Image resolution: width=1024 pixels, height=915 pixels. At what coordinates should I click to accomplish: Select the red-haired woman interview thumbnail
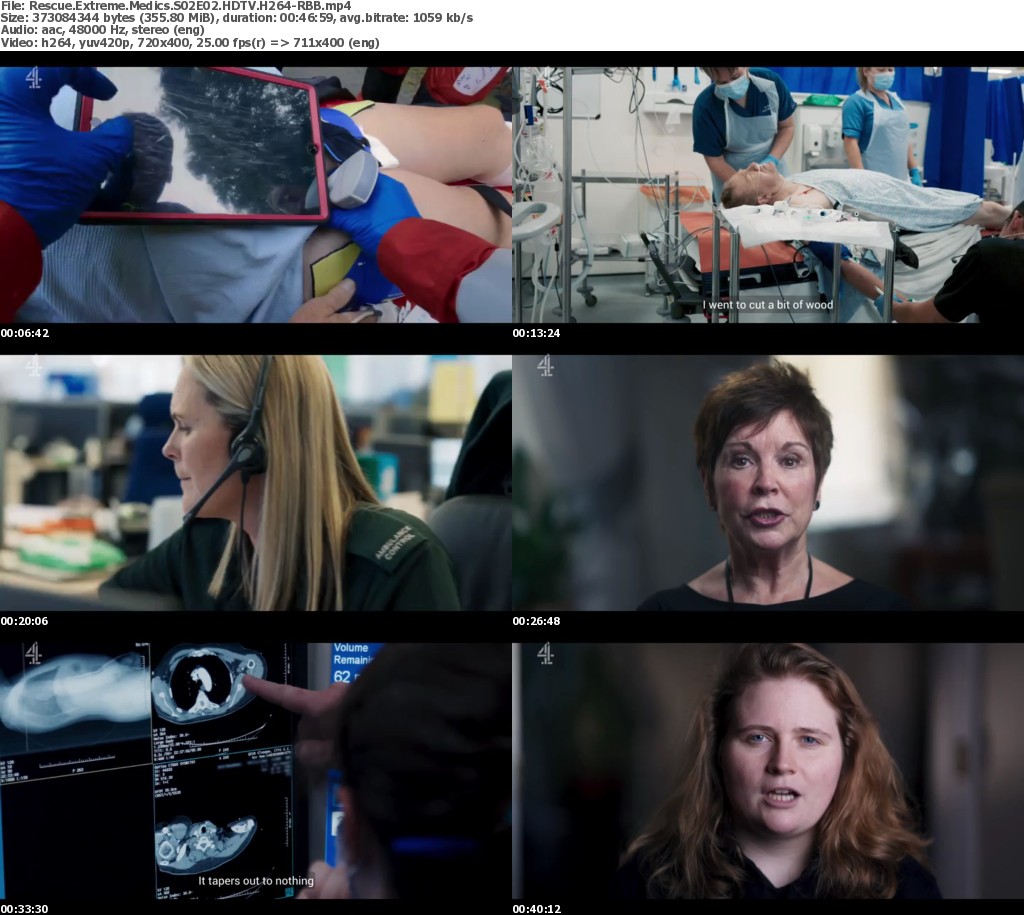(767, 771)
